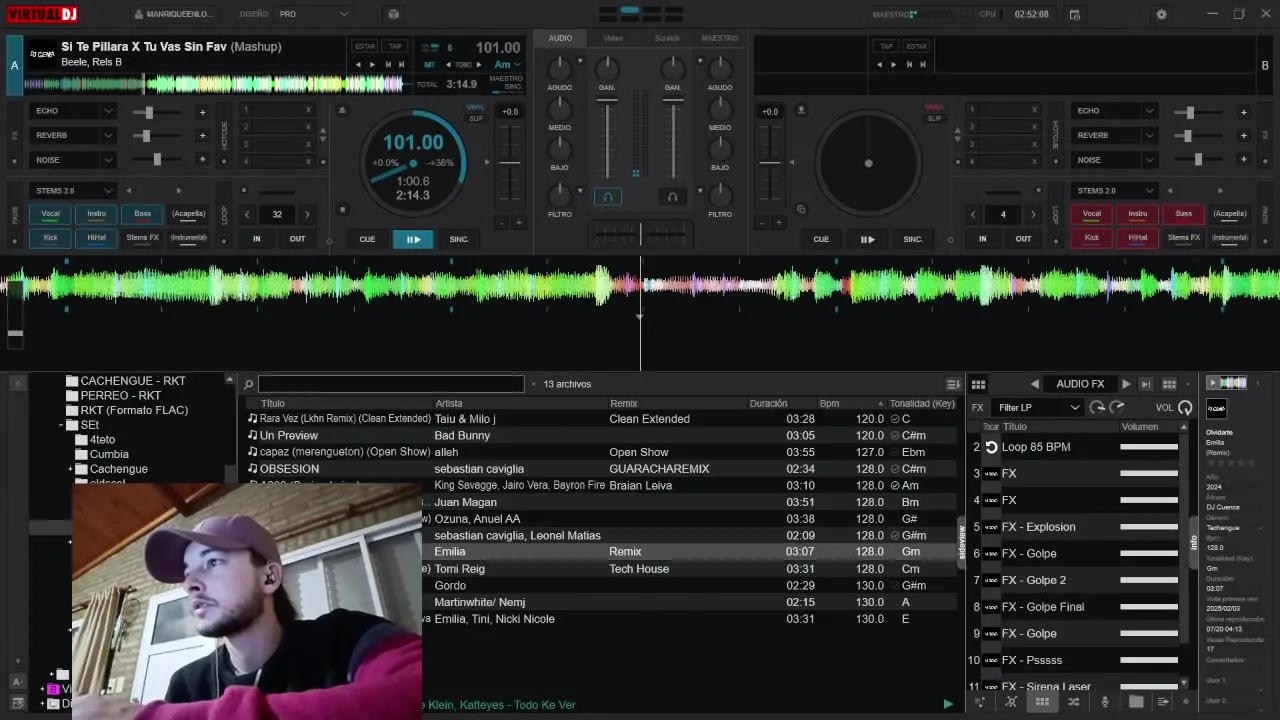Toggle headphone cue for left mixer channel
Image resolution: width=1280 pixels, height=720 pixels.
tap(608, 197)
